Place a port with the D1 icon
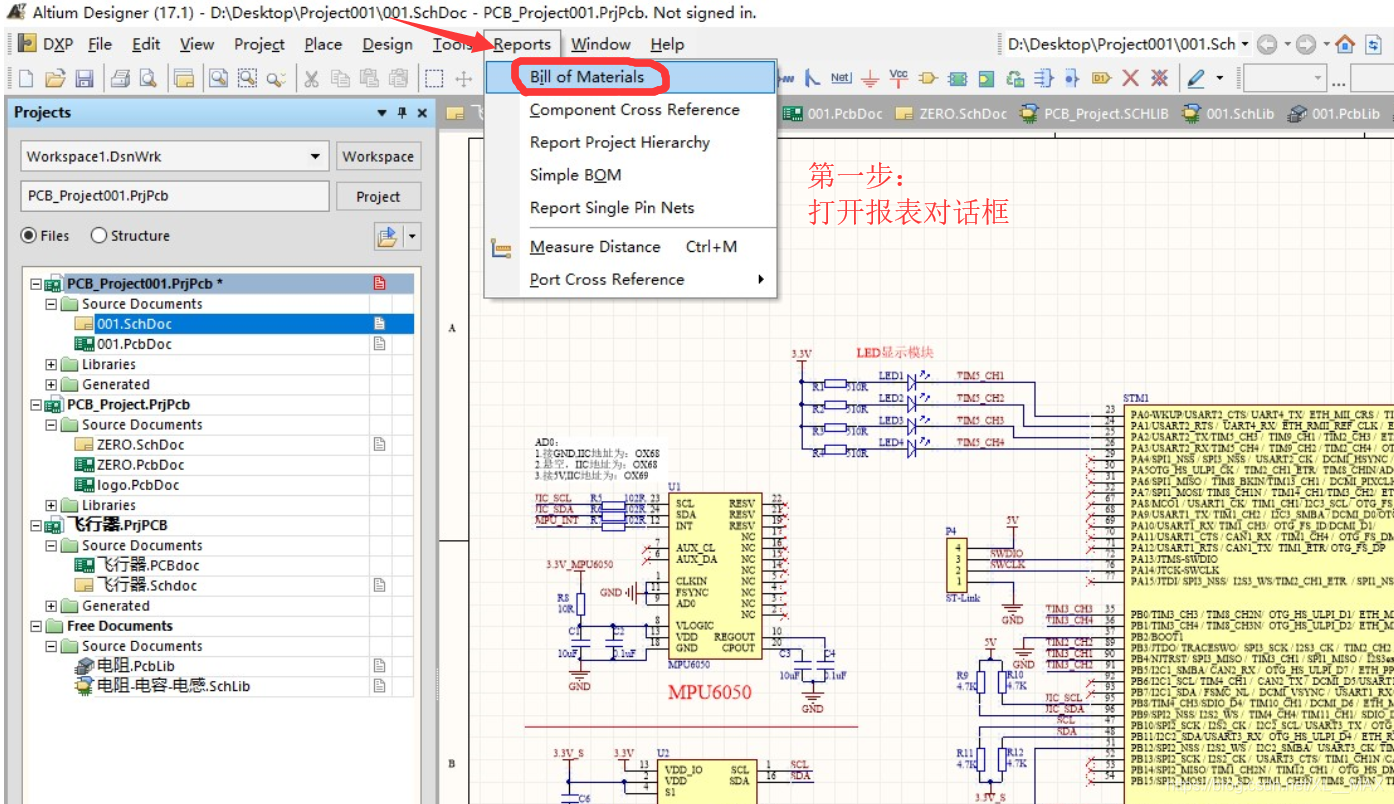Screen dimensions: 1394x804 pos(1101,78)
